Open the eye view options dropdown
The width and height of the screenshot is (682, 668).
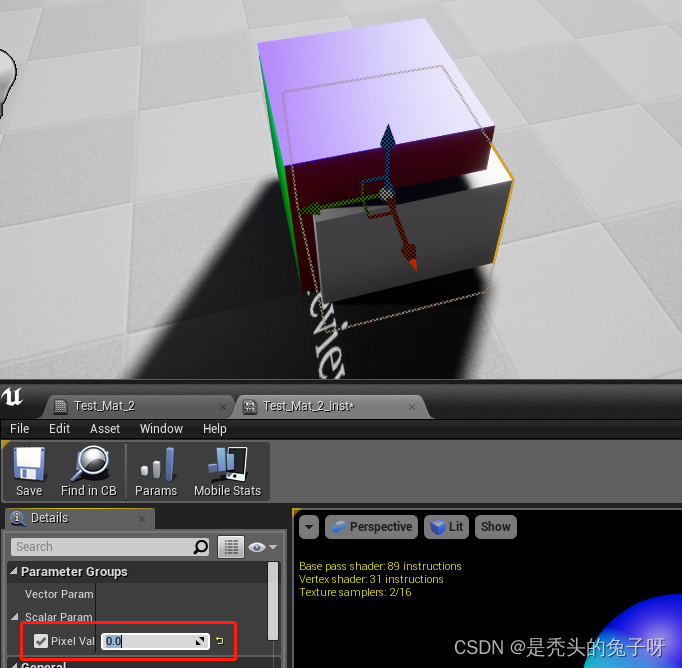[263, 547]
